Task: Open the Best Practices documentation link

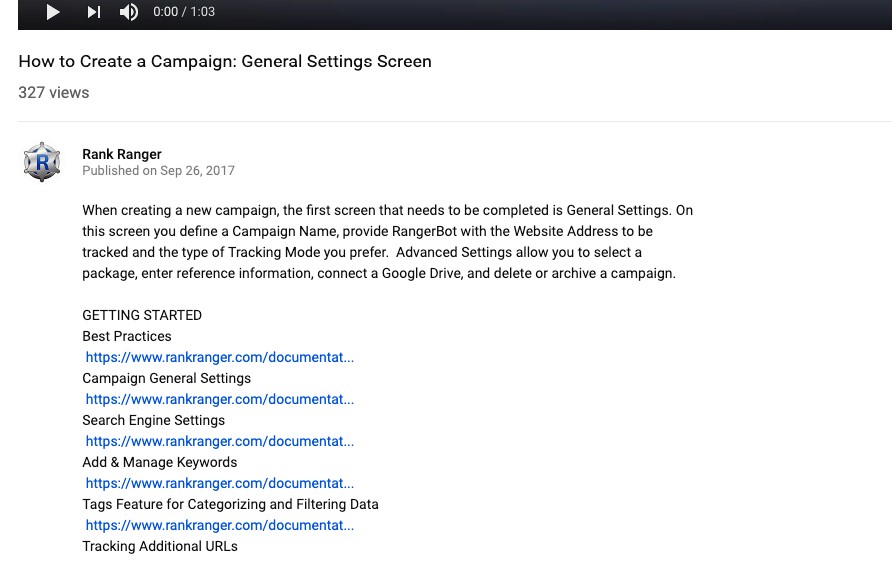Action: (x=219, y=357)
